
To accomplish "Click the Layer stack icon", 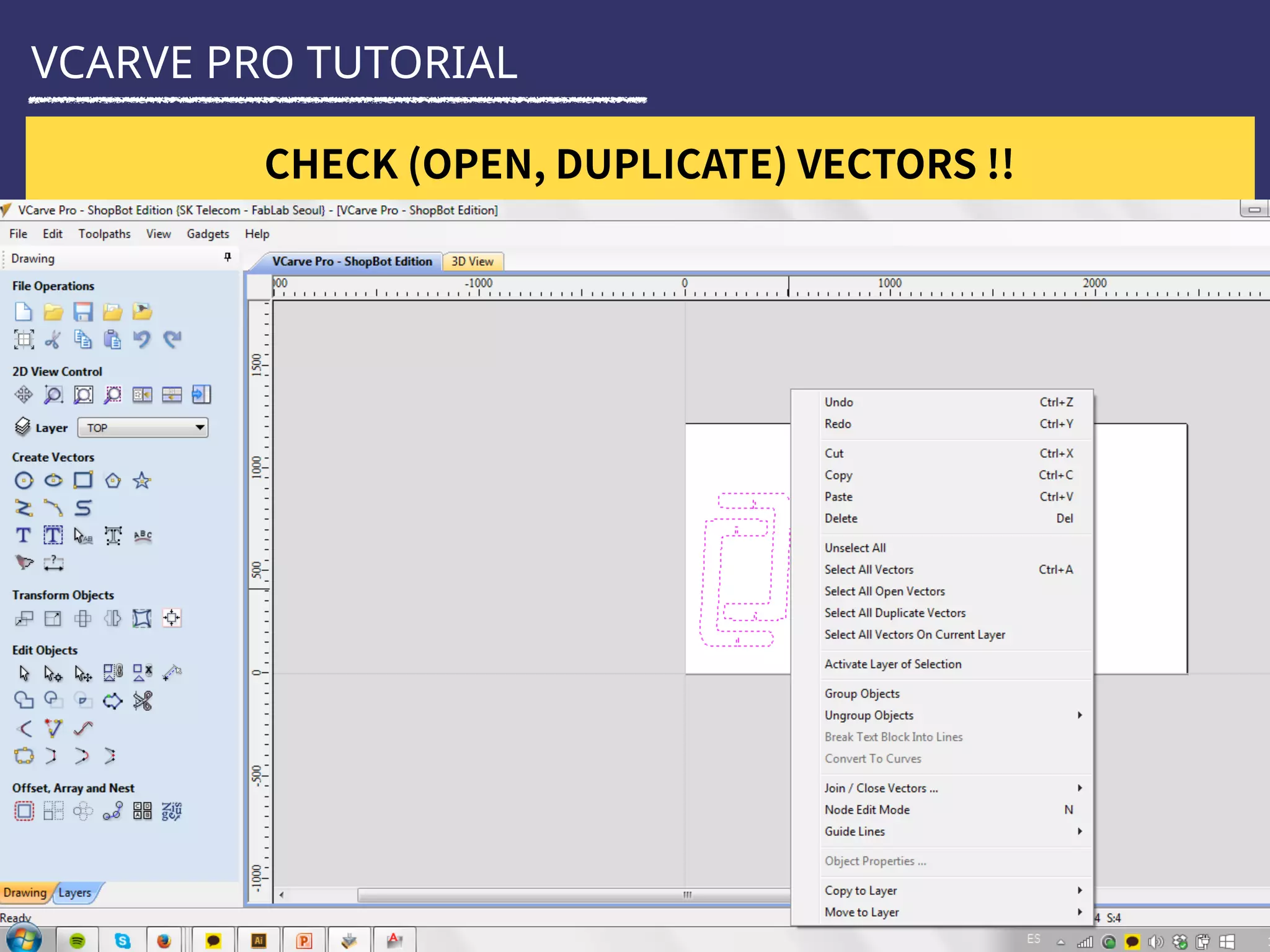I will 22,426.
